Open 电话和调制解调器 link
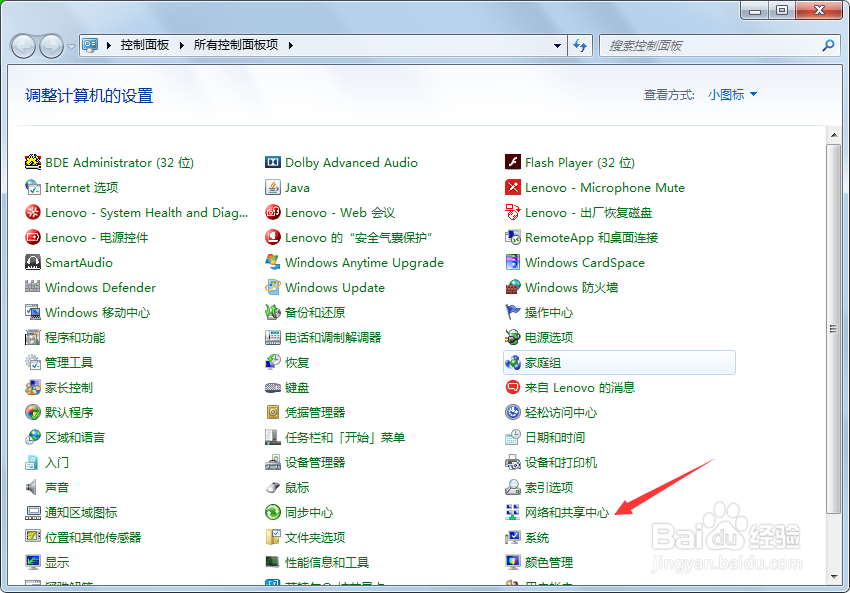 [333, 338]
